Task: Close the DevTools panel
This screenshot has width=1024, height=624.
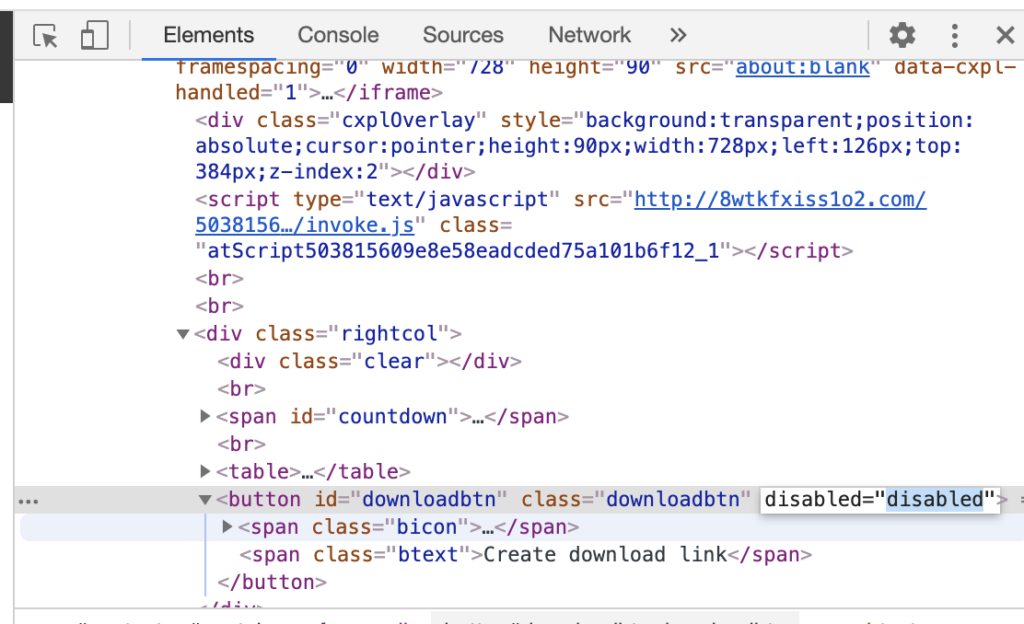Action: (x=1005, y=35)
